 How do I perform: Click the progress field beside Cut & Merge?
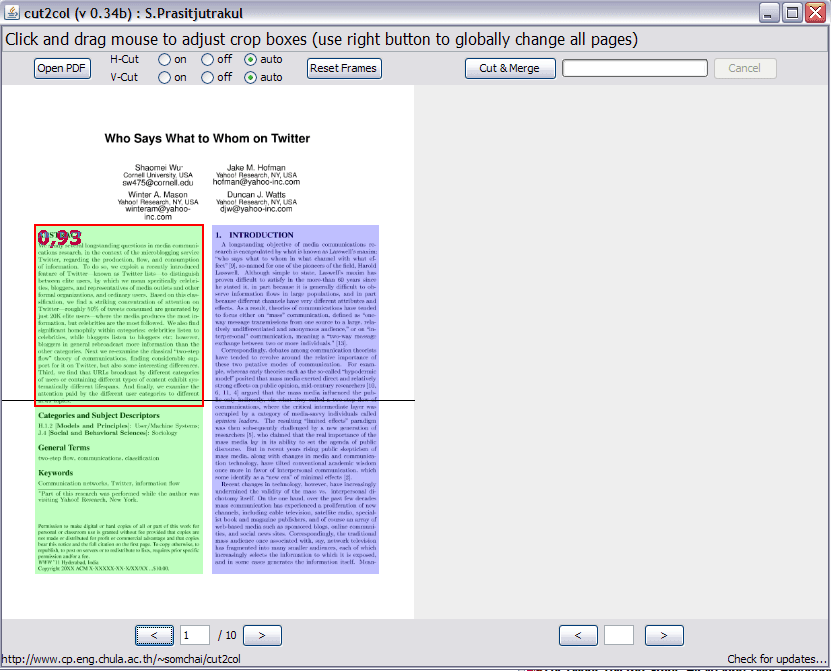pos(634,68)
